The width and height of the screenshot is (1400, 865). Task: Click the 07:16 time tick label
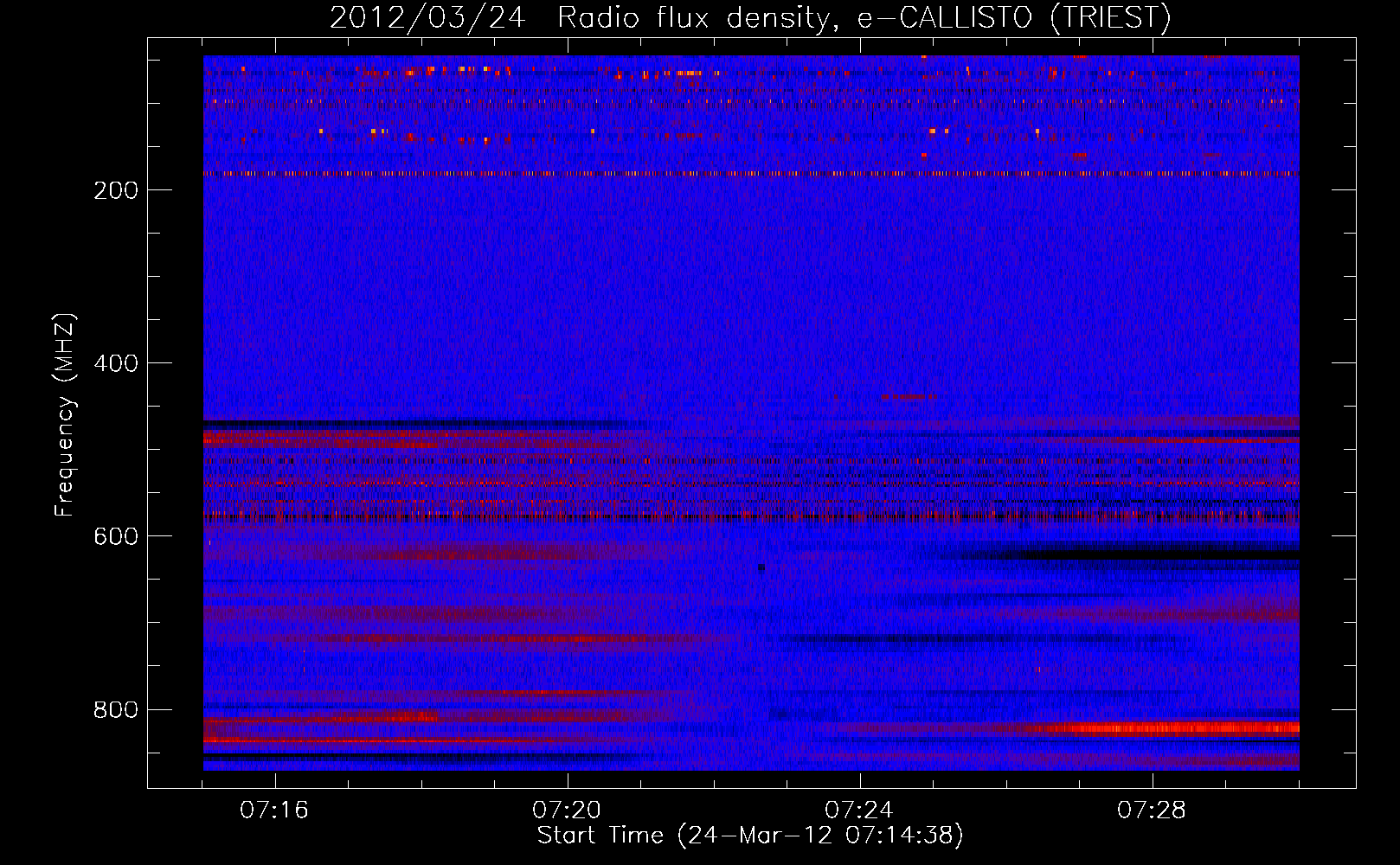(274, 811)
